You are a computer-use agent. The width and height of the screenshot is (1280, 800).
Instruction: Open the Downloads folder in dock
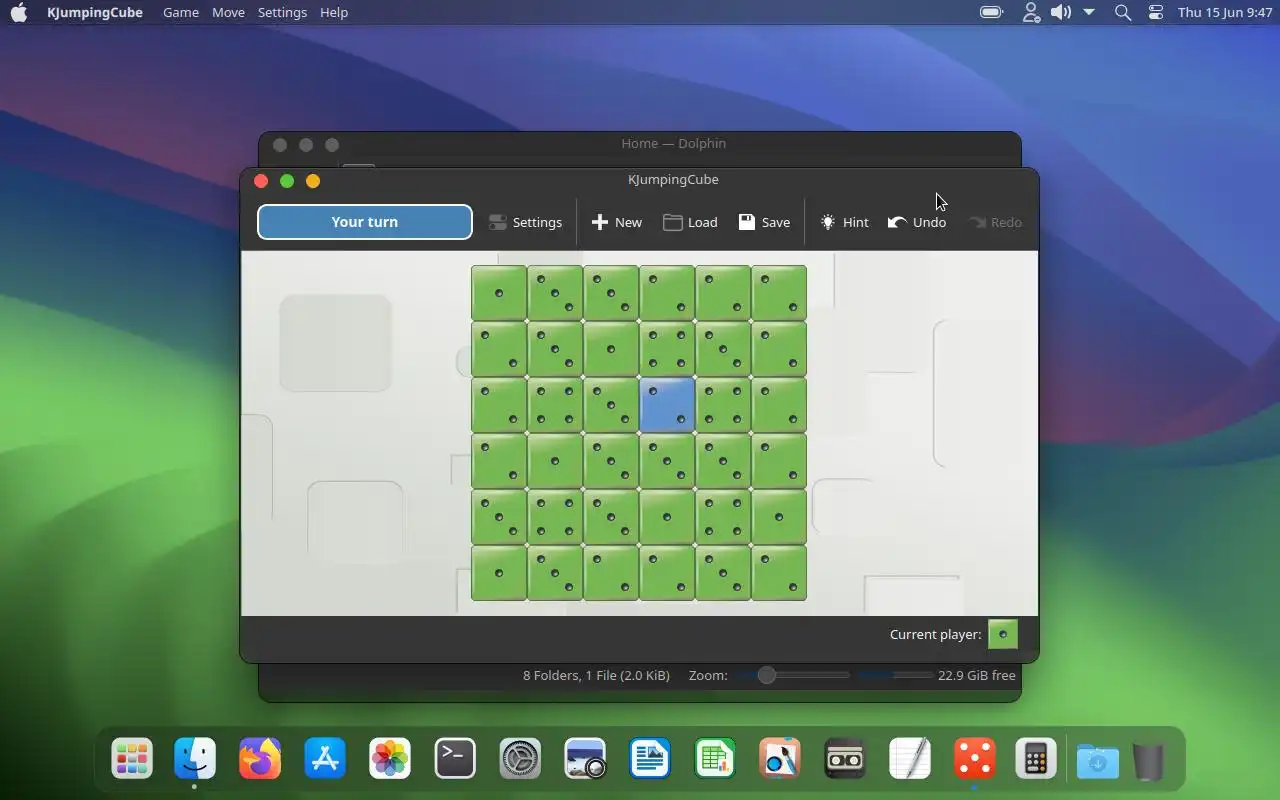coord(1097,761)
